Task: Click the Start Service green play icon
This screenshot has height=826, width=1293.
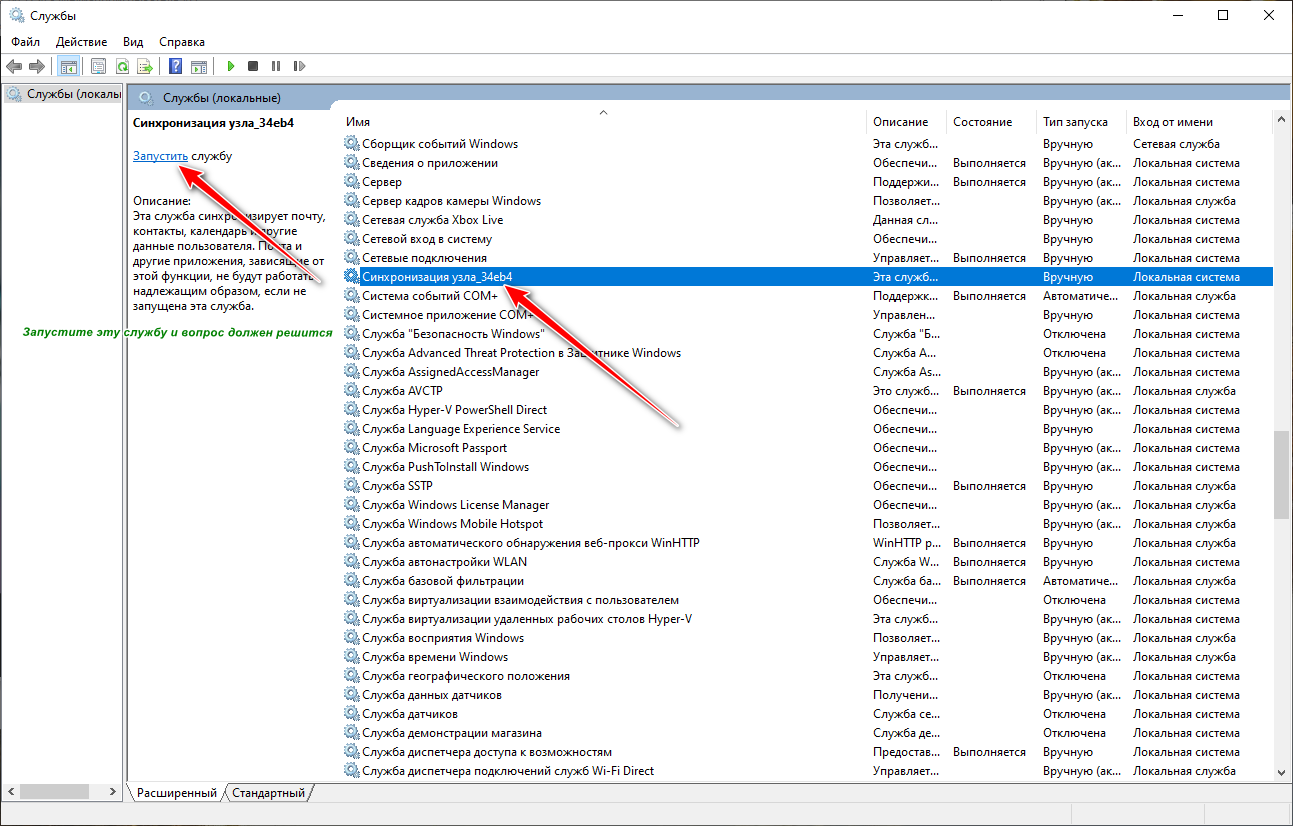Action: coord(230,66)
